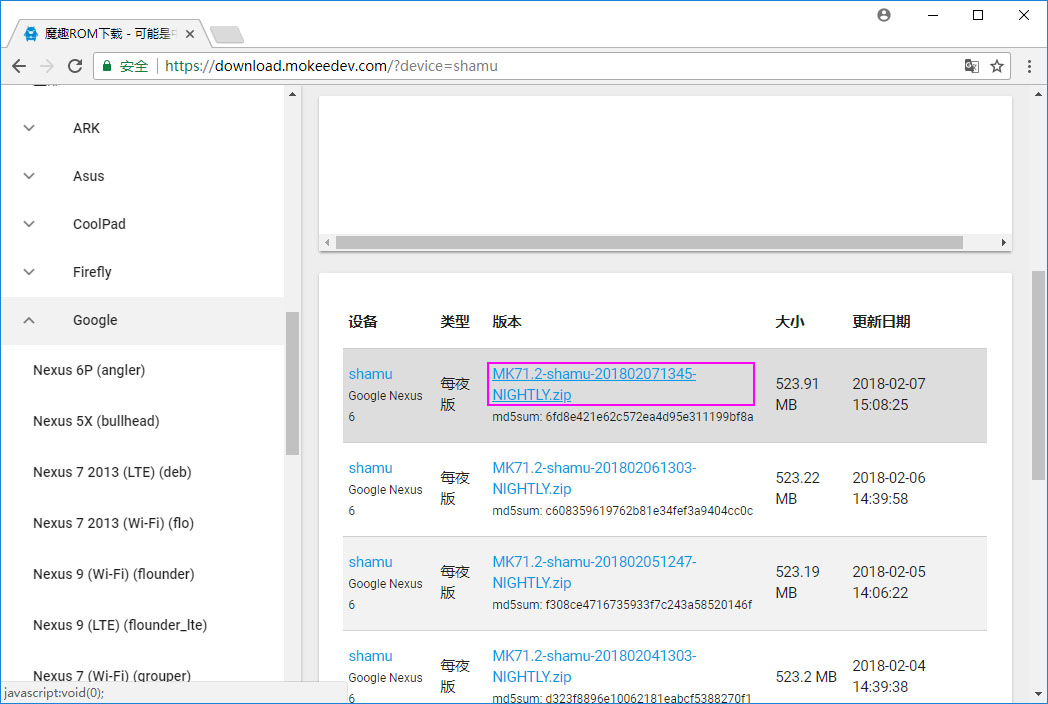Select Nexus 7 2013 (LTE) (deb)
This screenshot has width=1048, height=704.
coord(112,472)
